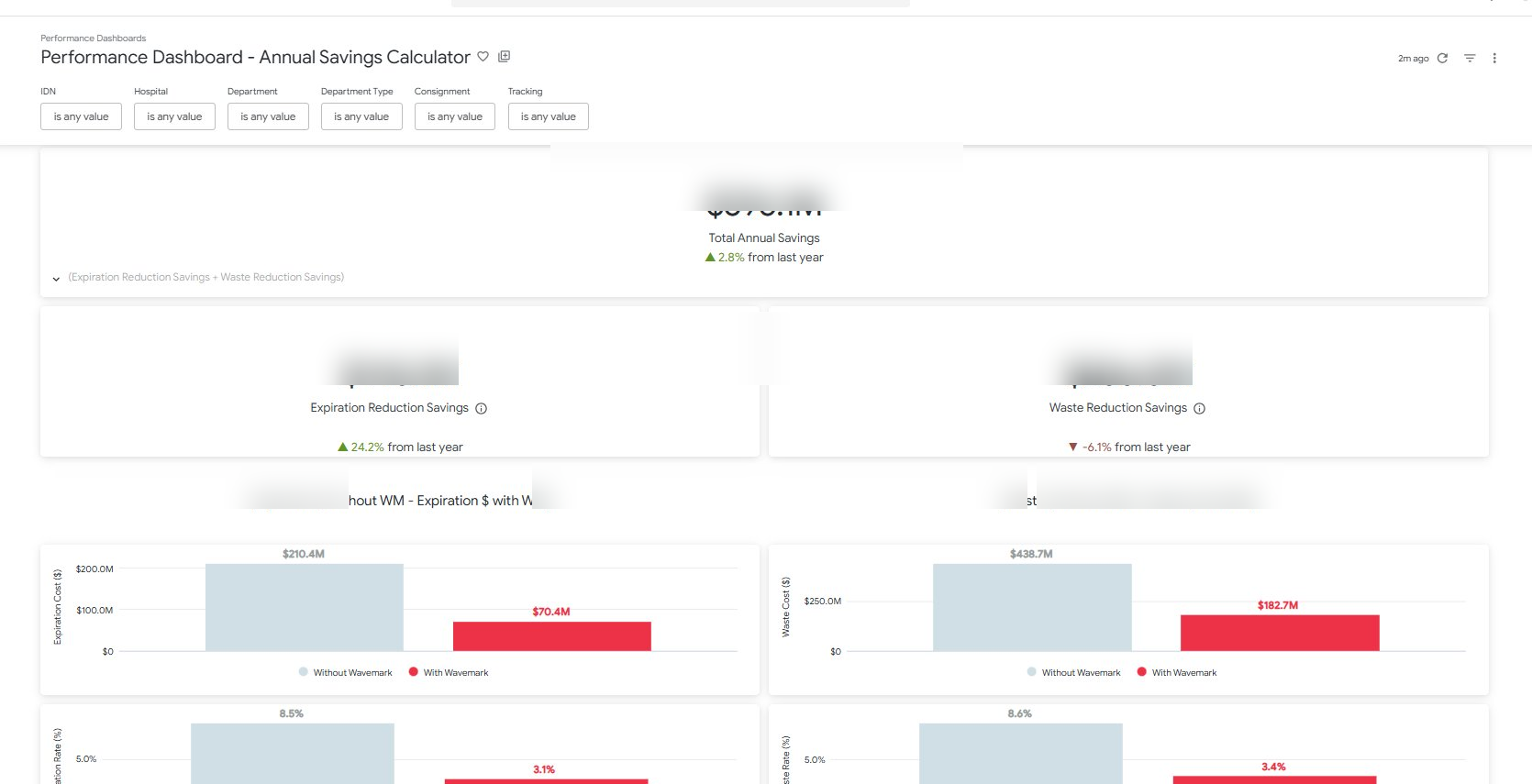Viewport: 1532px width, 784px height.
Task: Click the 3.4% waste rate label
Action: [1273, 767]
